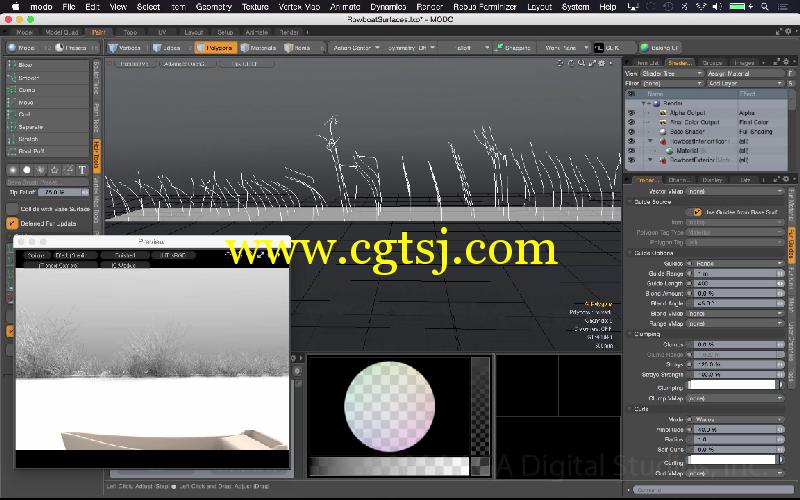800x500 pixels.
Task: Open the Curls Mode dropdown
Action: pos(735,419)
